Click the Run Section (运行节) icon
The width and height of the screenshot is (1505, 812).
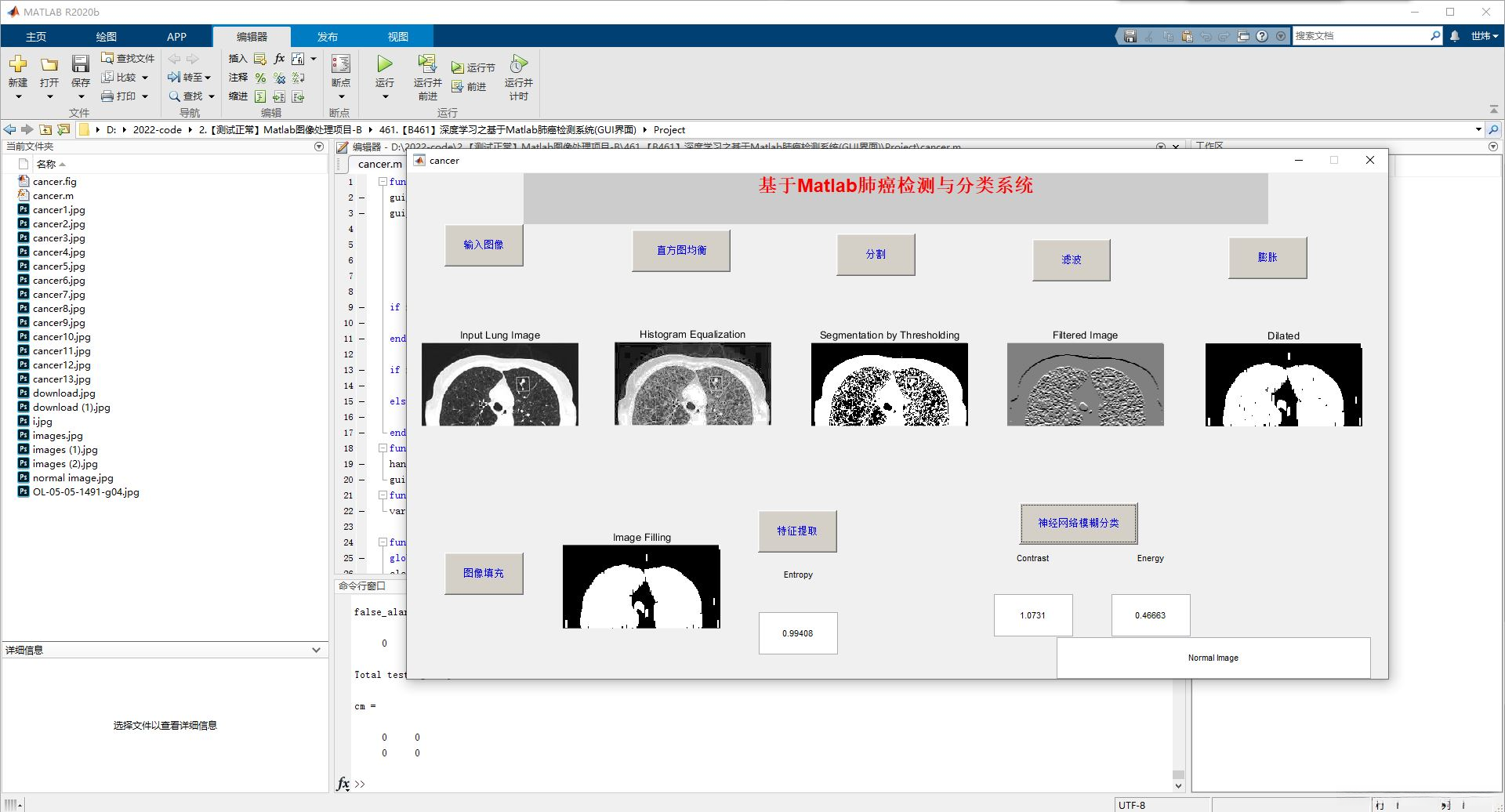coord(458,67)
